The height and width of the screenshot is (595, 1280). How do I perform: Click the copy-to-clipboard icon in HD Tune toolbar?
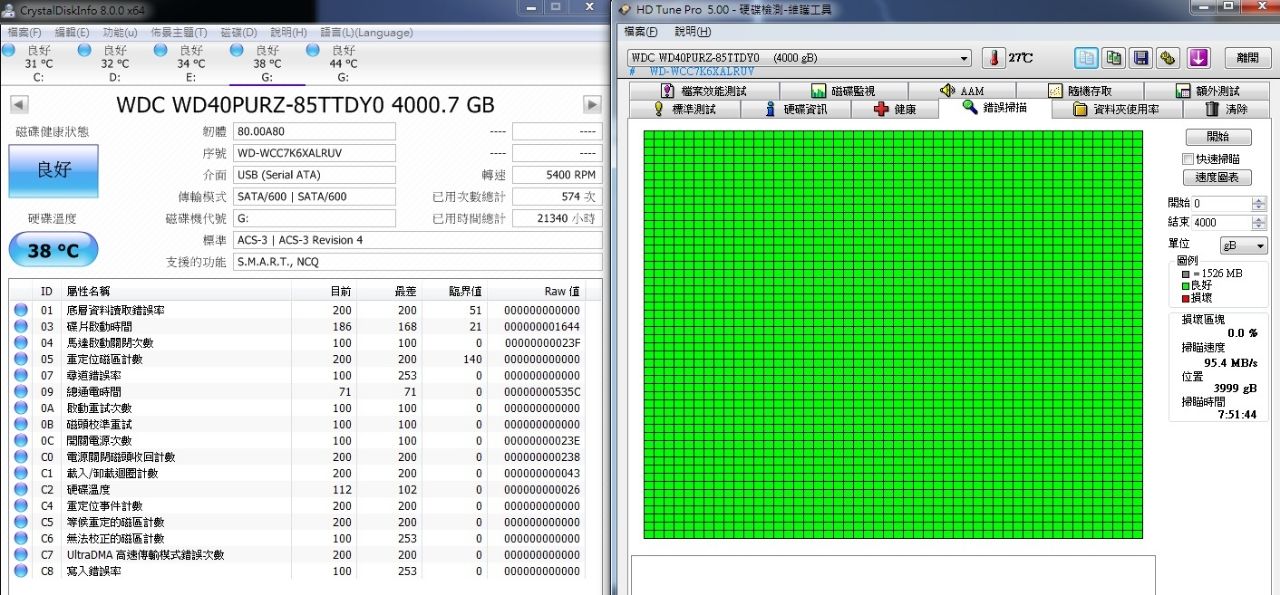point(1087,58)
